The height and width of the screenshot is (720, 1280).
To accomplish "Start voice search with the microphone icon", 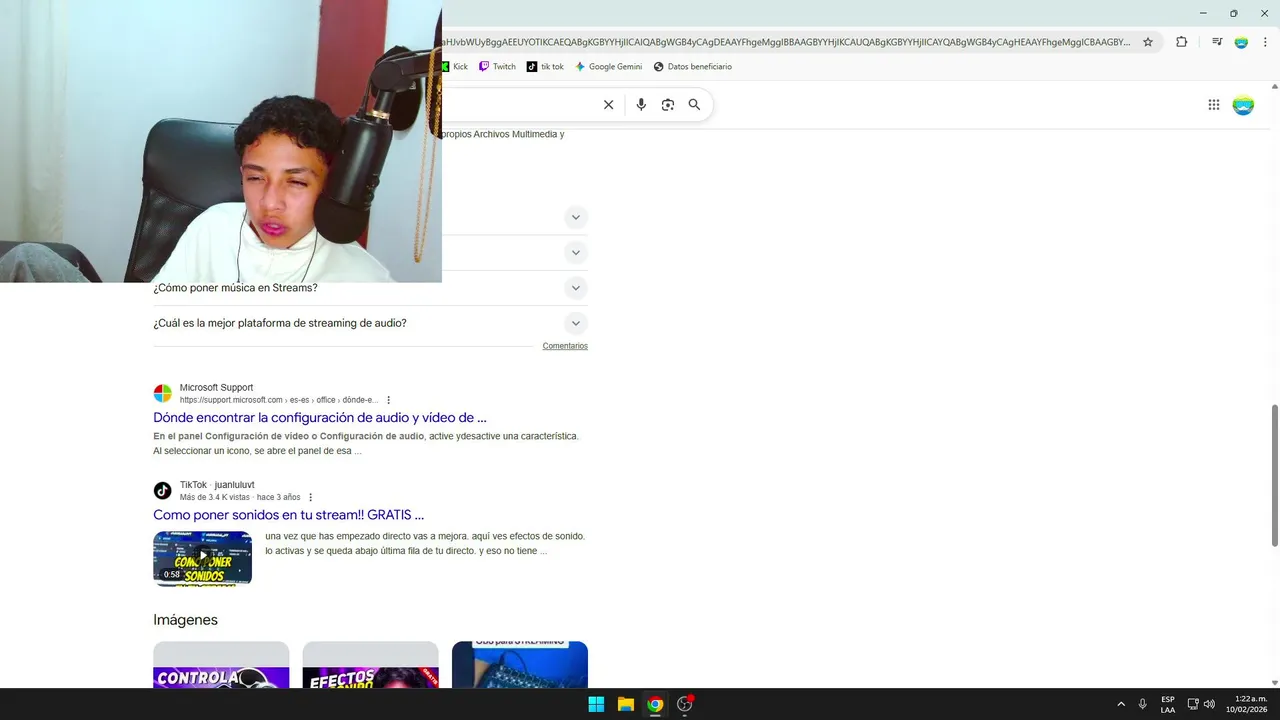I will point(641,105).
